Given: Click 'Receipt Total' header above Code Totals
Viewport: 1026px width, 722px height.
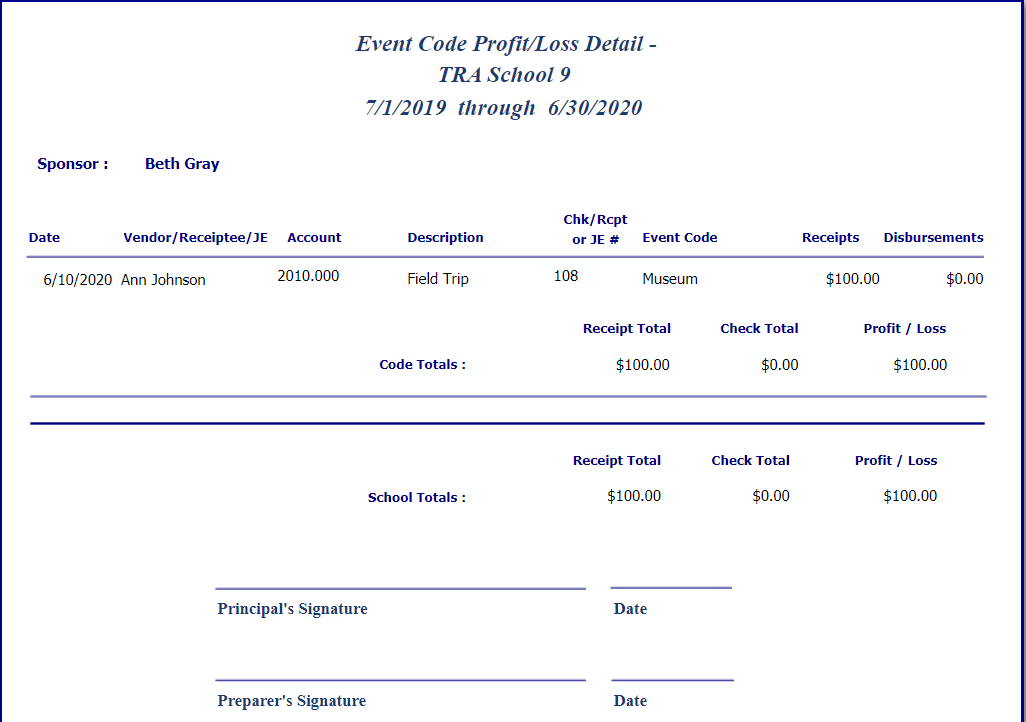Looking at the screenshot, I should tap(627, 329).
